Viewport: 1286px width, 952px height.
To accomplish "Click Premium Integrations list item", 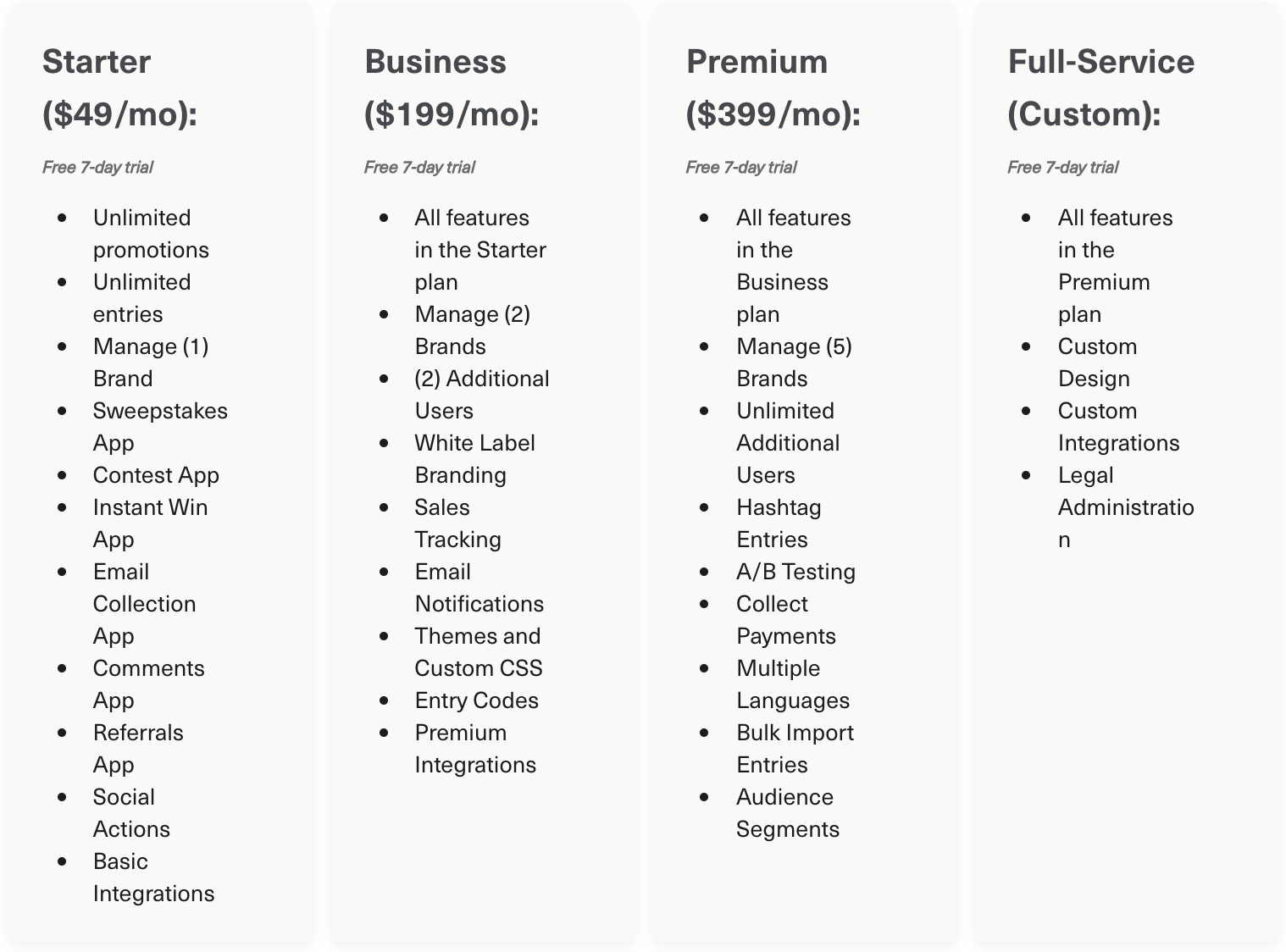I will click(474, 748).
